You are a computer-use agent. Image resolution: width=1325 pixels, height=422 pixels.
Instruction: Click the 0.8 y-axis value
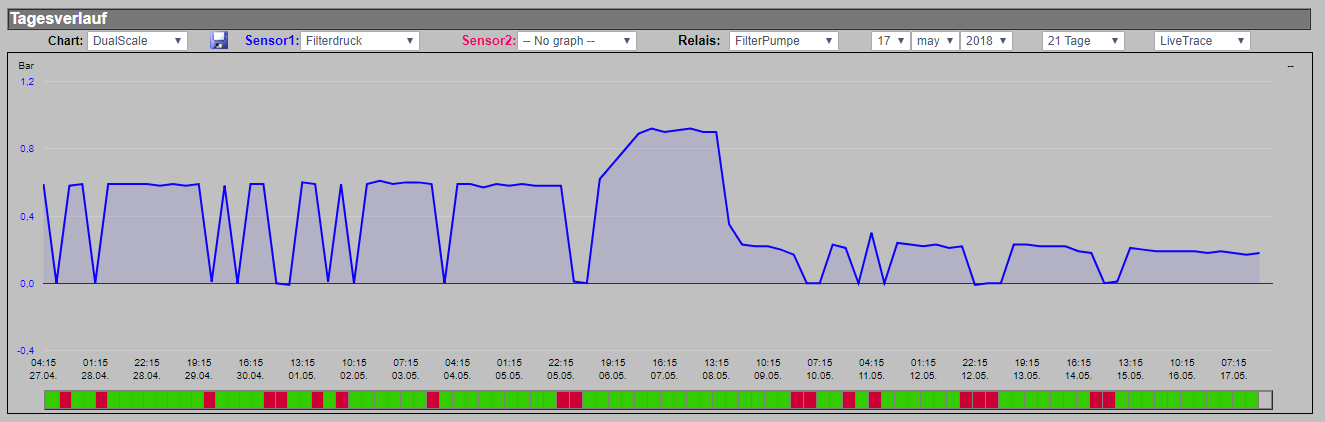coord(28,149)
